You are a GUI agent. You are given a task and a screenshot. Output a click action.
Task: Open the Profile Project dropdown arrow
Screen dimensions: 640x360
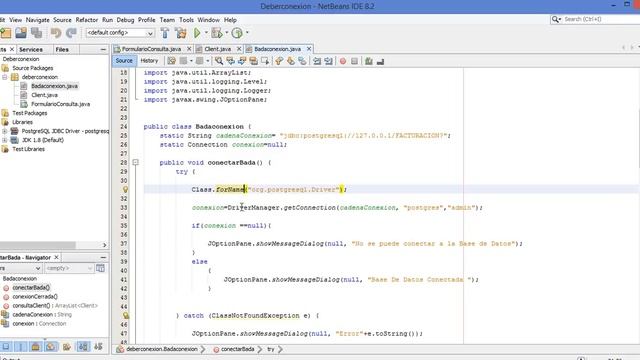[x=247, y=33]
